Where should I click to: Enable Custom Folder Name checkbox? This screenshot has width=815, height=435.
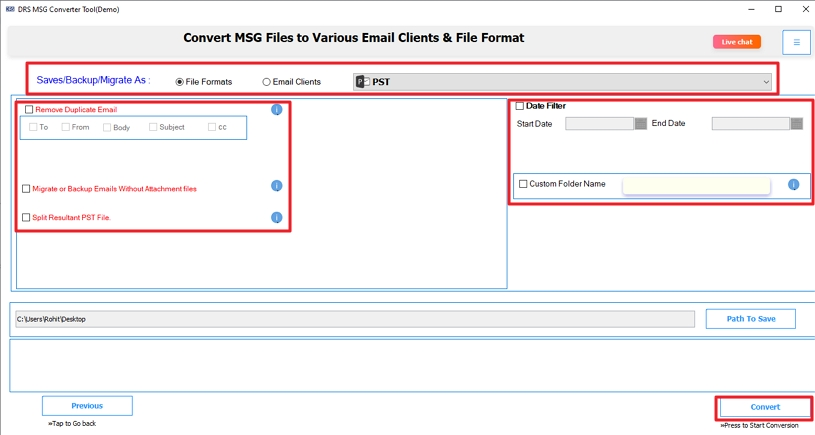(x=523, y=184)
